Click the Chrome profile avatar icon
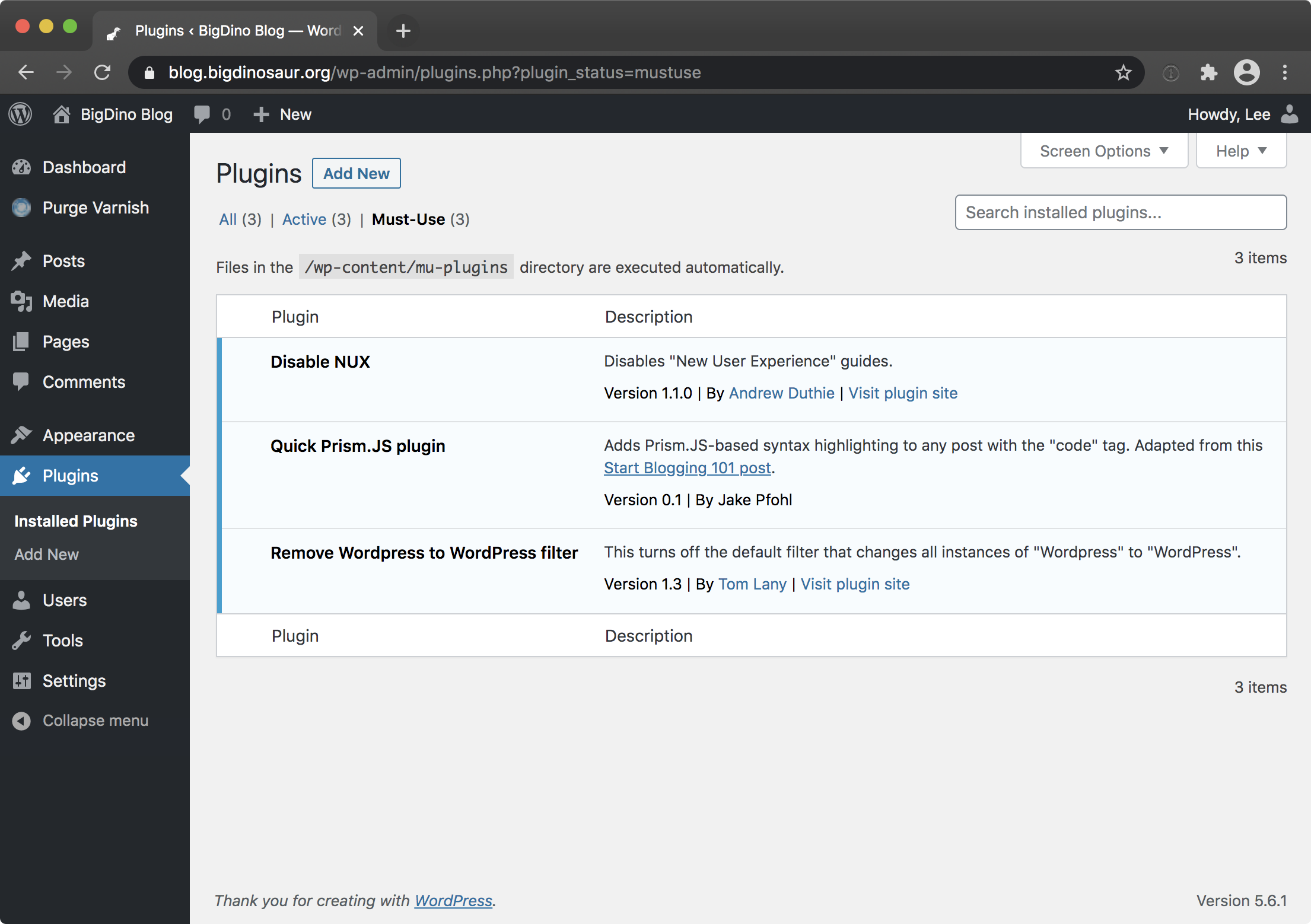Image resolution: width=1311 pixels, height=924 pixels. (1246, 72)
